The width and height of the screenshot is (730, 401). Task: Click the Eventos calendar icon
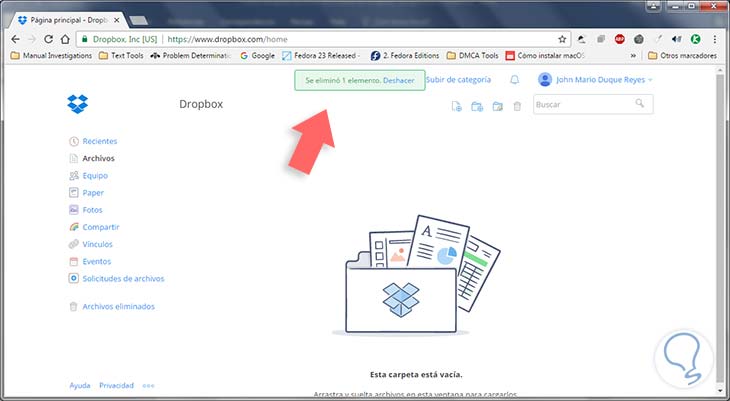[74, 261]
